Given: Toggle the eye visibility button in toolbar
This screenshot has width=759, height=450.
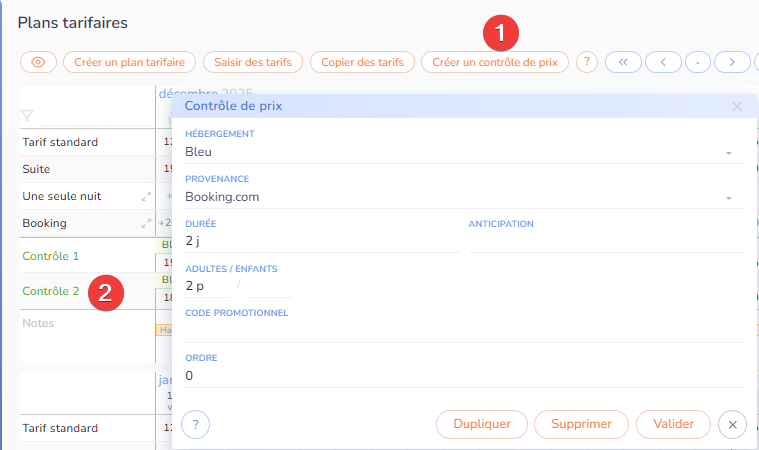Looking at the screenshot, I should (38, 62).
